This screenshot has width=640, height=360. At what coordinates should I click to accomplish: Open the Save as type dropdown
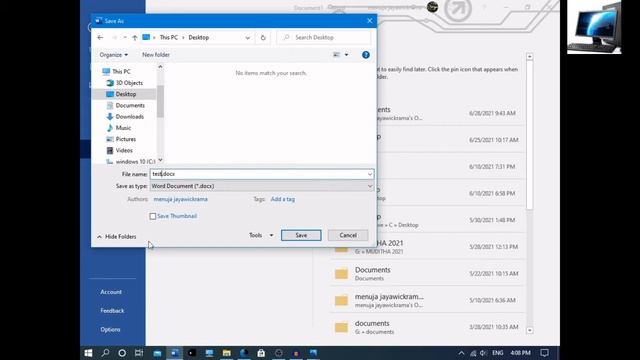tap(369, 186)
